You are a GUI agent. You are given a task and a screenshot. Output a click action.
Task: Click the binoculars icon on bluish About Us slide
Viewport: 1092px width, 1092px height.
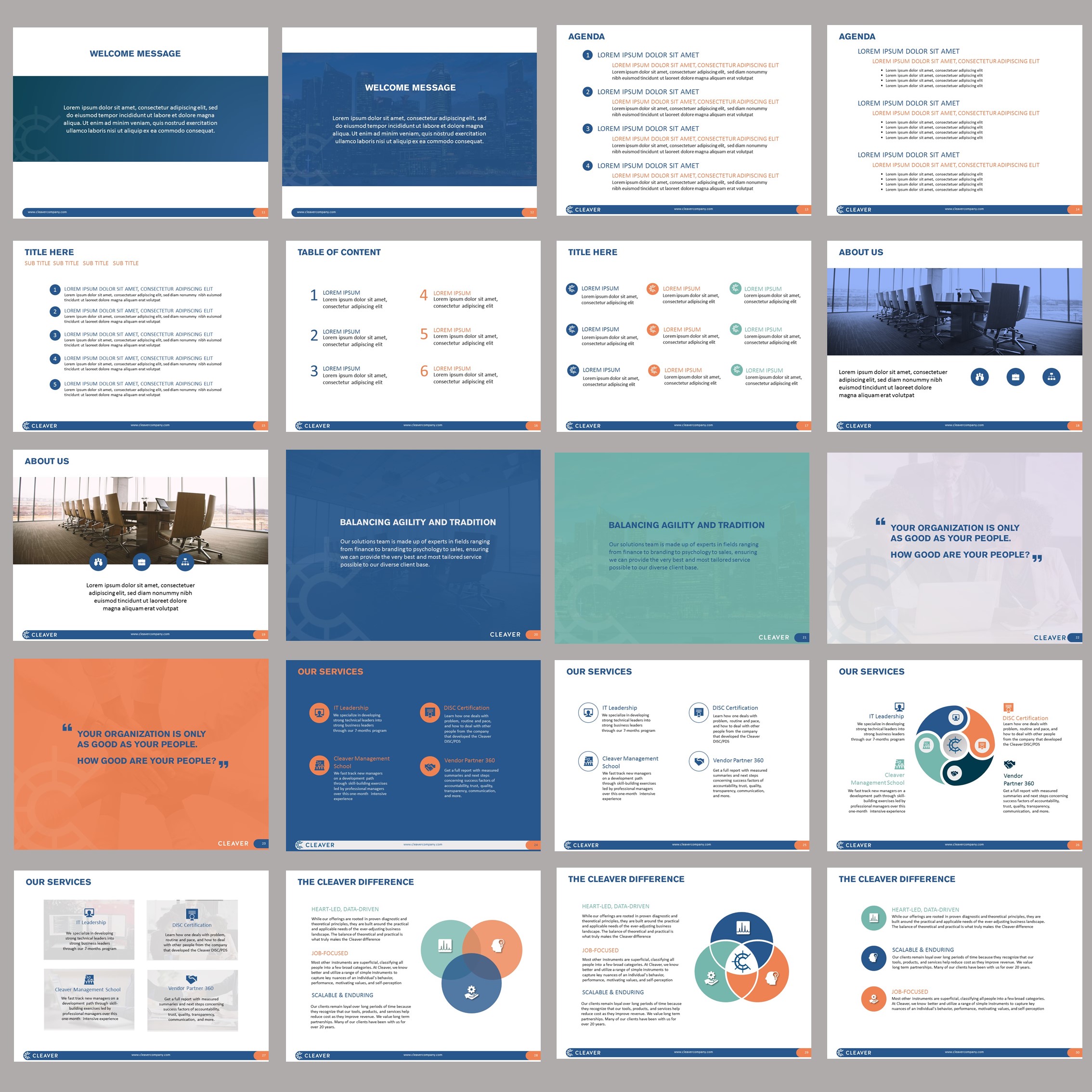(x=979, y=377)
